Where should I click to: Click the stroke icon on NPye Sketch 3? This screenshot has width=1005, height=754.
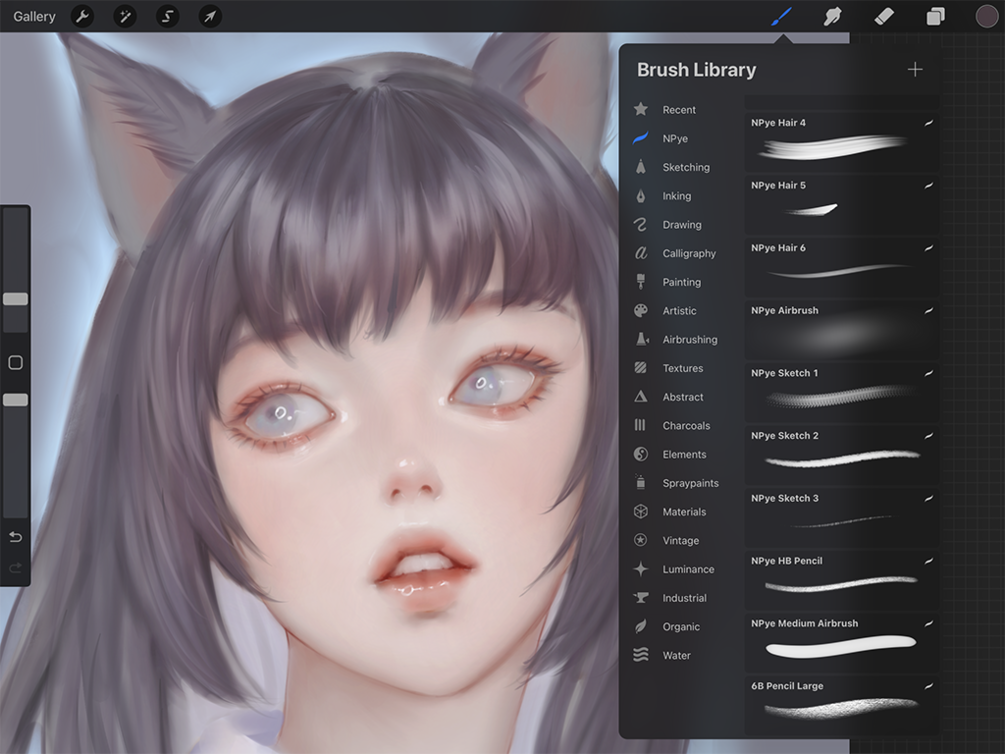928,498
